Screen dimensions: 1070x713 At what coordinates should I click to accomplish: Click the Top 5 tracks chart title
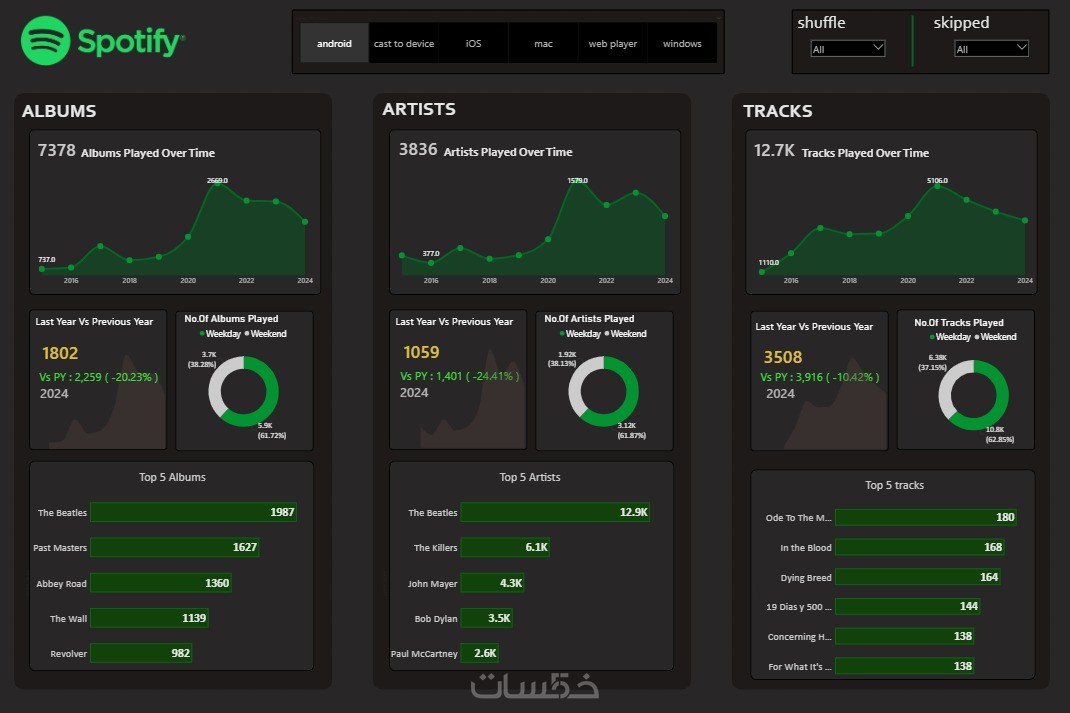pyautogui.click(x=894, y=485)
